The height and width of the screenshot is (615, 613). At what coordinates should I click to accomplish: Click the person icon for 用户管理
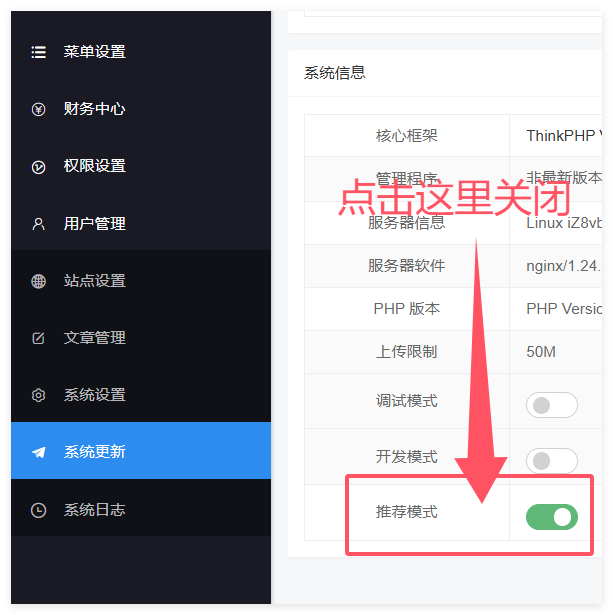[x=38, y=224]
